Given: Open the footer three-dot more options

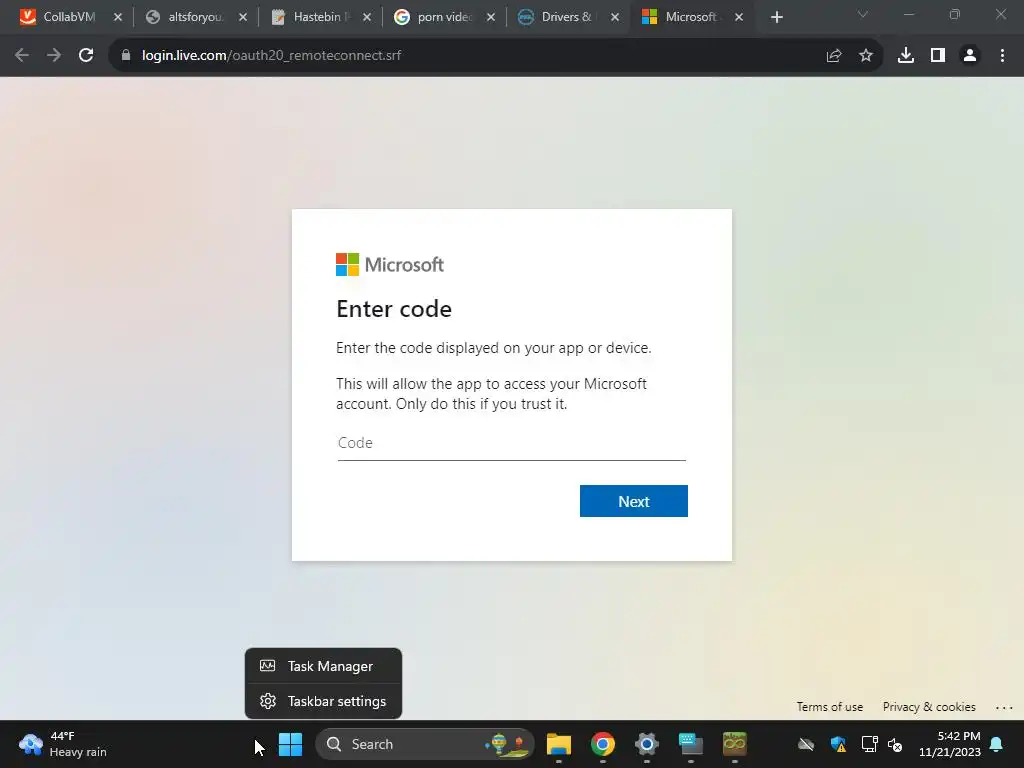Looking at the screenshot, I should click(1004, 707).
